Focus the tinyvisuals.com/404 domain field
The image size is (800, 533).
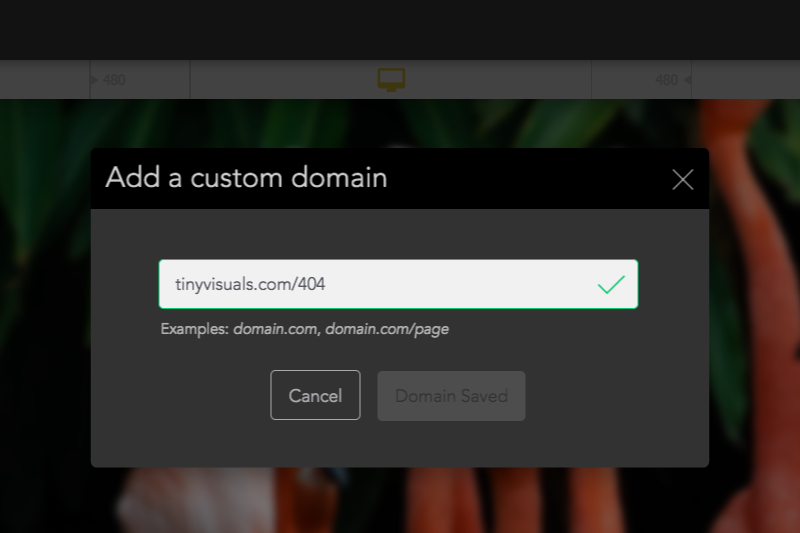(398, 284)
